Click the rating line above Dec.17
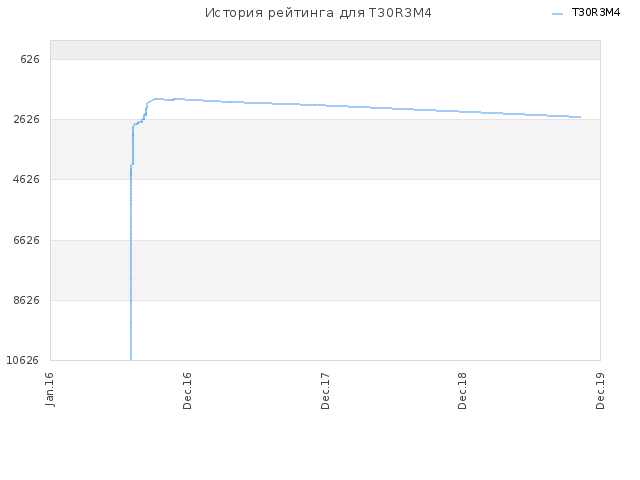Viewport: 640px width, 480px height. click(x=325, y=105)
